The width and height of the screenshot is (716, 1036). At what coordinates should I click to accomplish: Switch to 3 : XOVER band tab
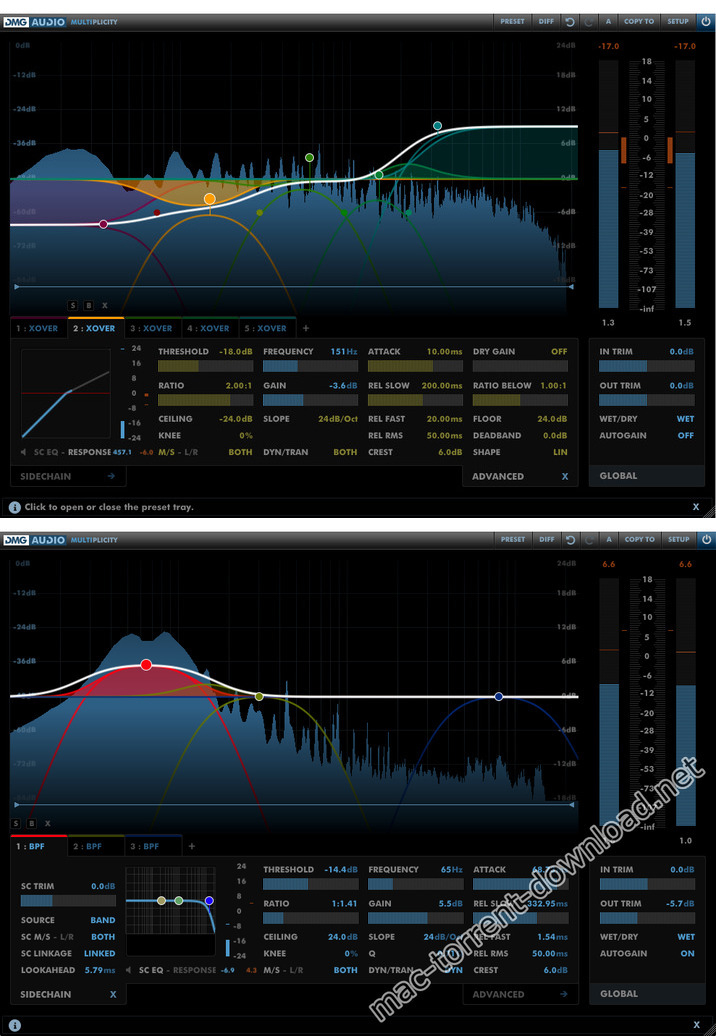click(153, 328)
